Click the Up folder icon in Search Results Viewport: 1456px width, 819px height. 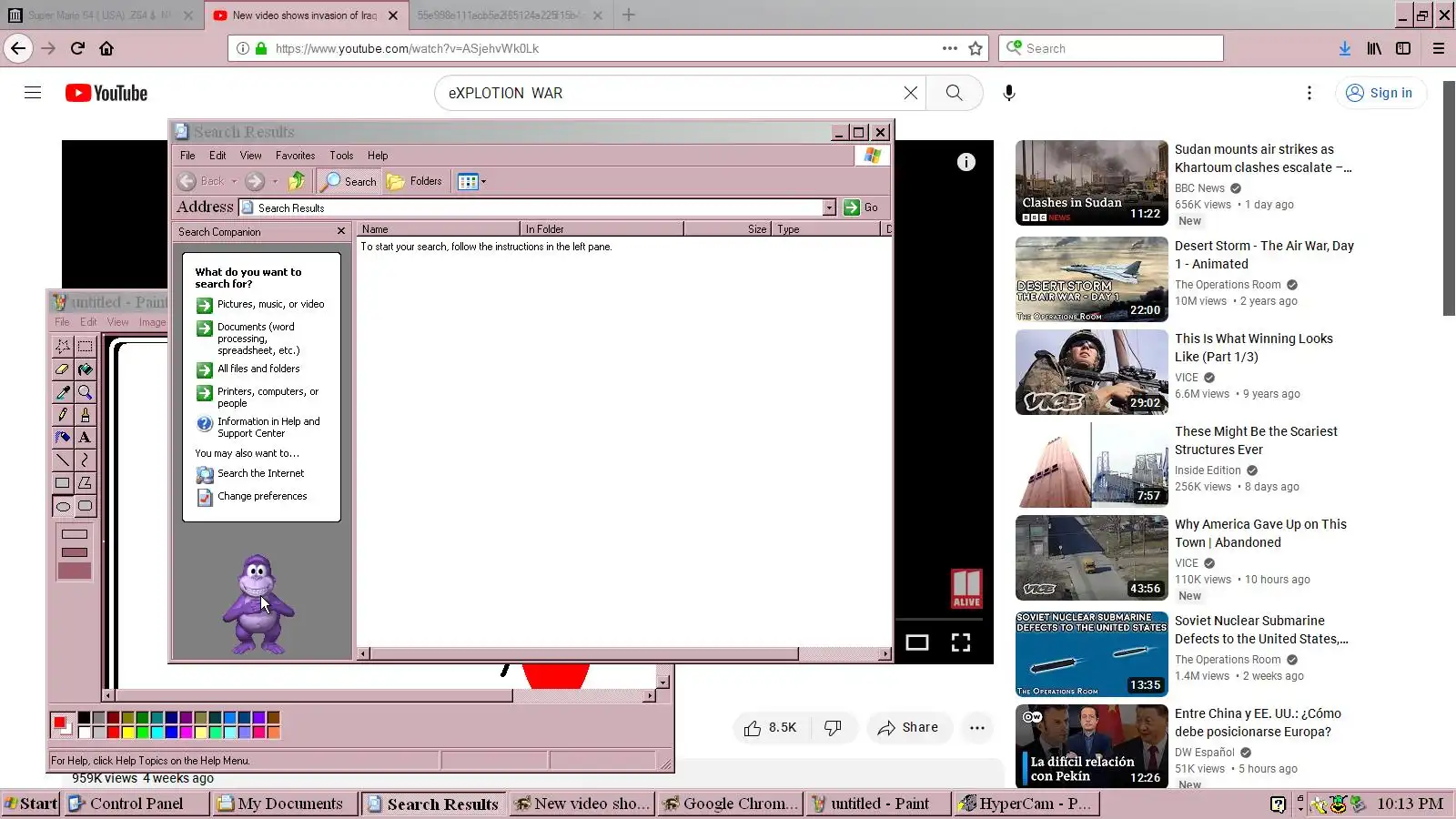click(297, 181)
